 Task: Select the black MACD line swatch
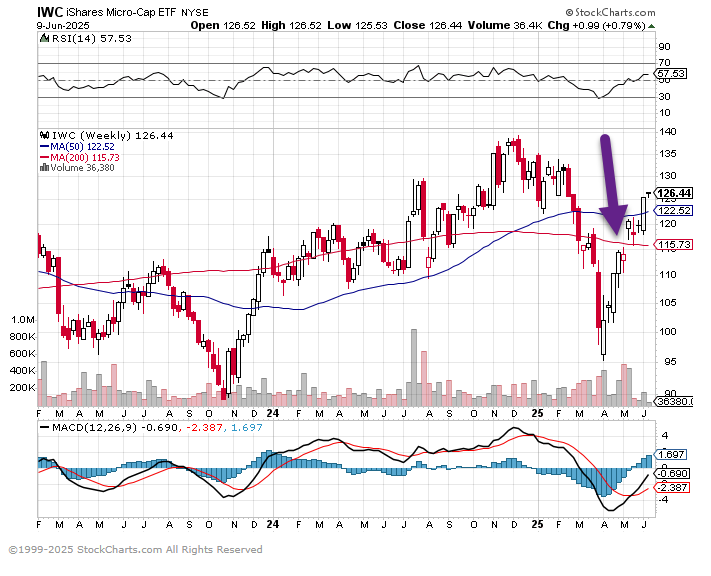click(44, 427)
